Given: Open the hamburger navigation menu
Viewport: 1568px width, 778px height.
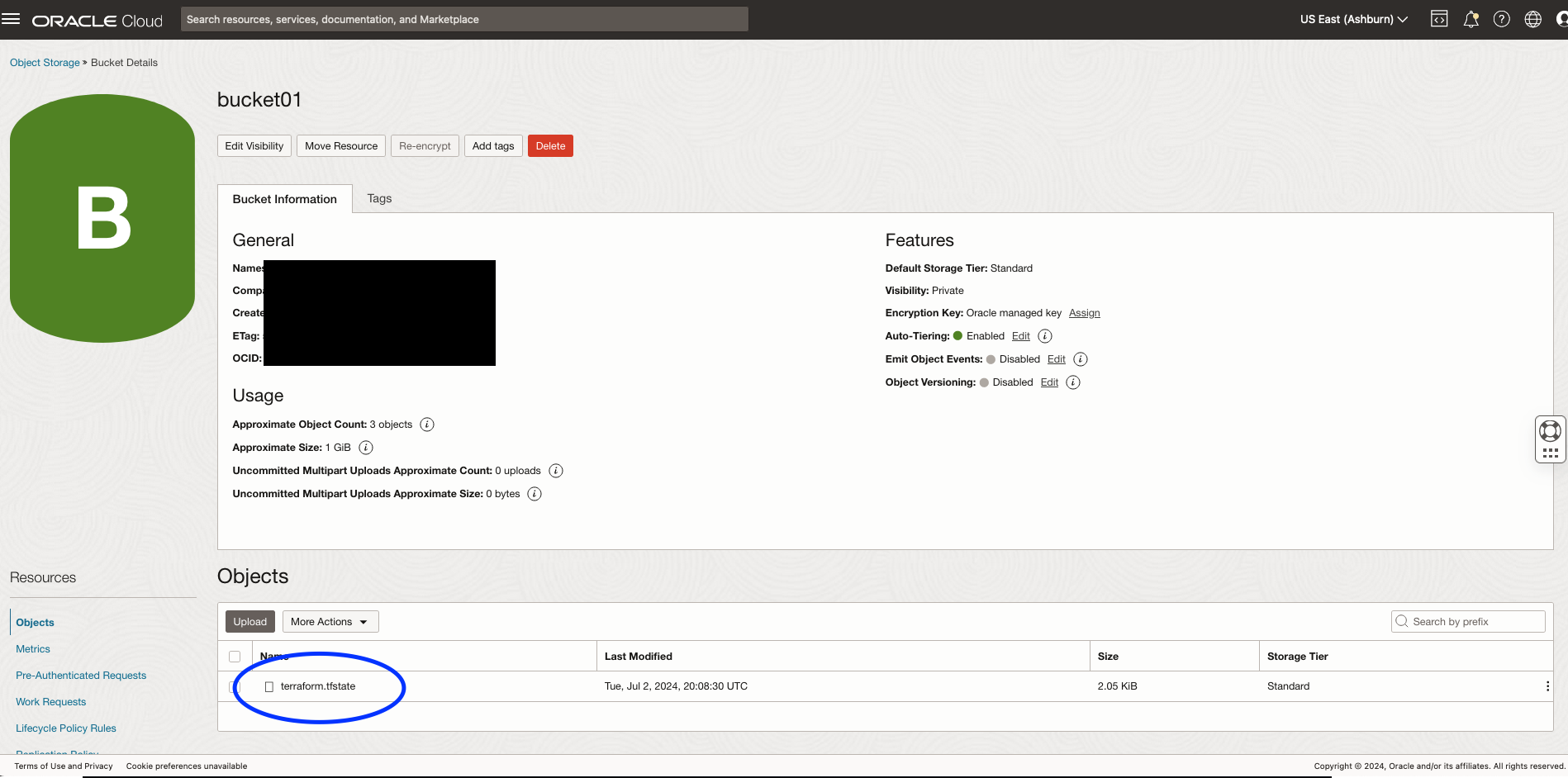Looking at the screenshot, I should click(11, 18).
